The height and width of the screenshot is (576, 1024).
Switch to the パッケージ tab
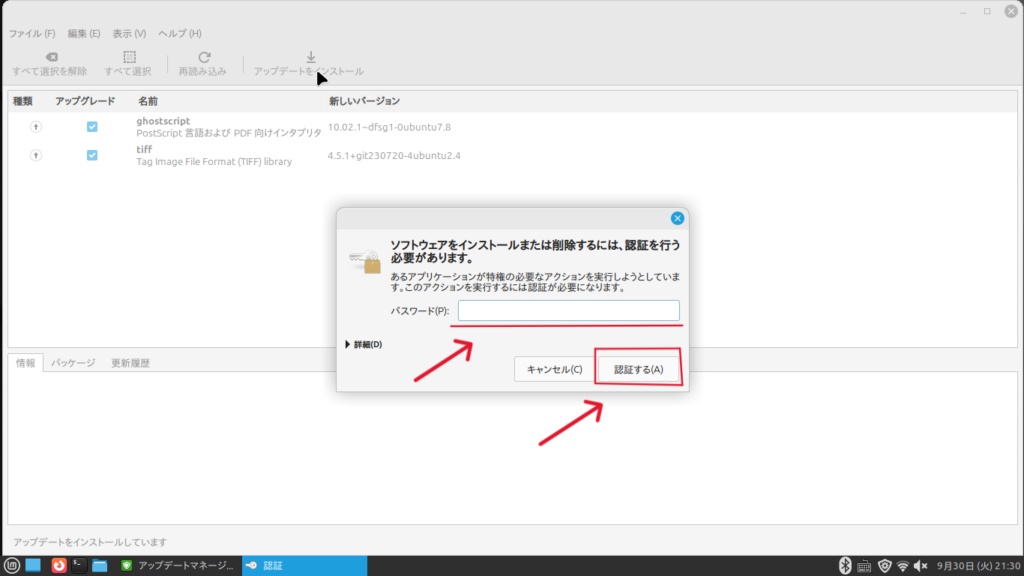pos(73,363)
